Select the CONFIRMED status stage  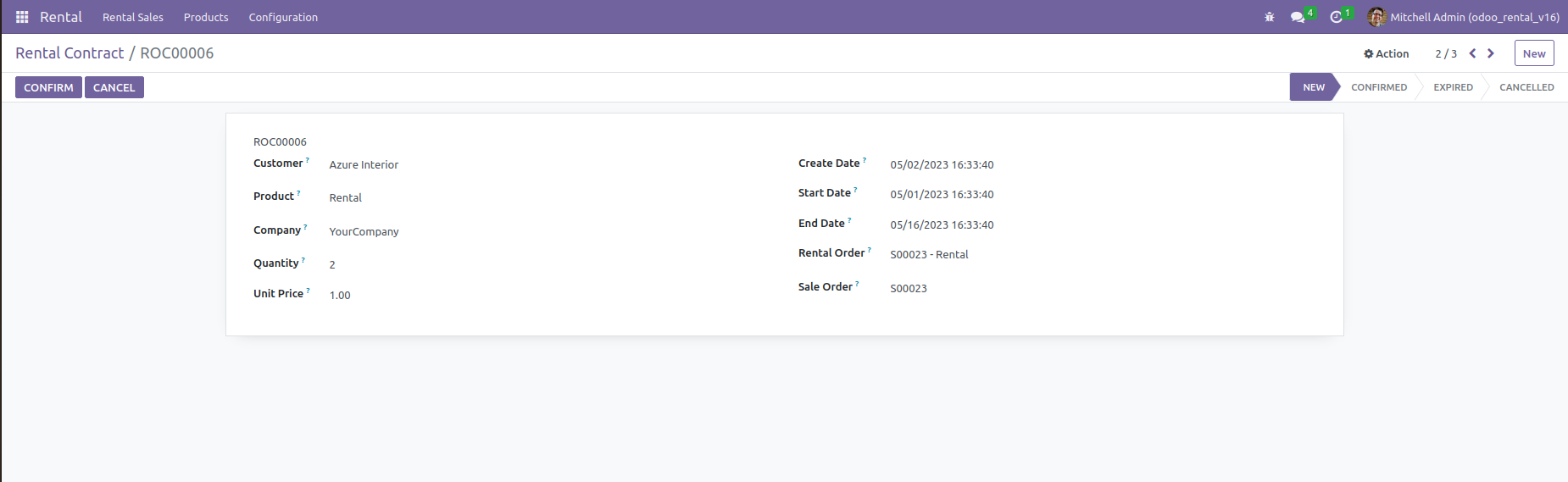[1379, 87]
